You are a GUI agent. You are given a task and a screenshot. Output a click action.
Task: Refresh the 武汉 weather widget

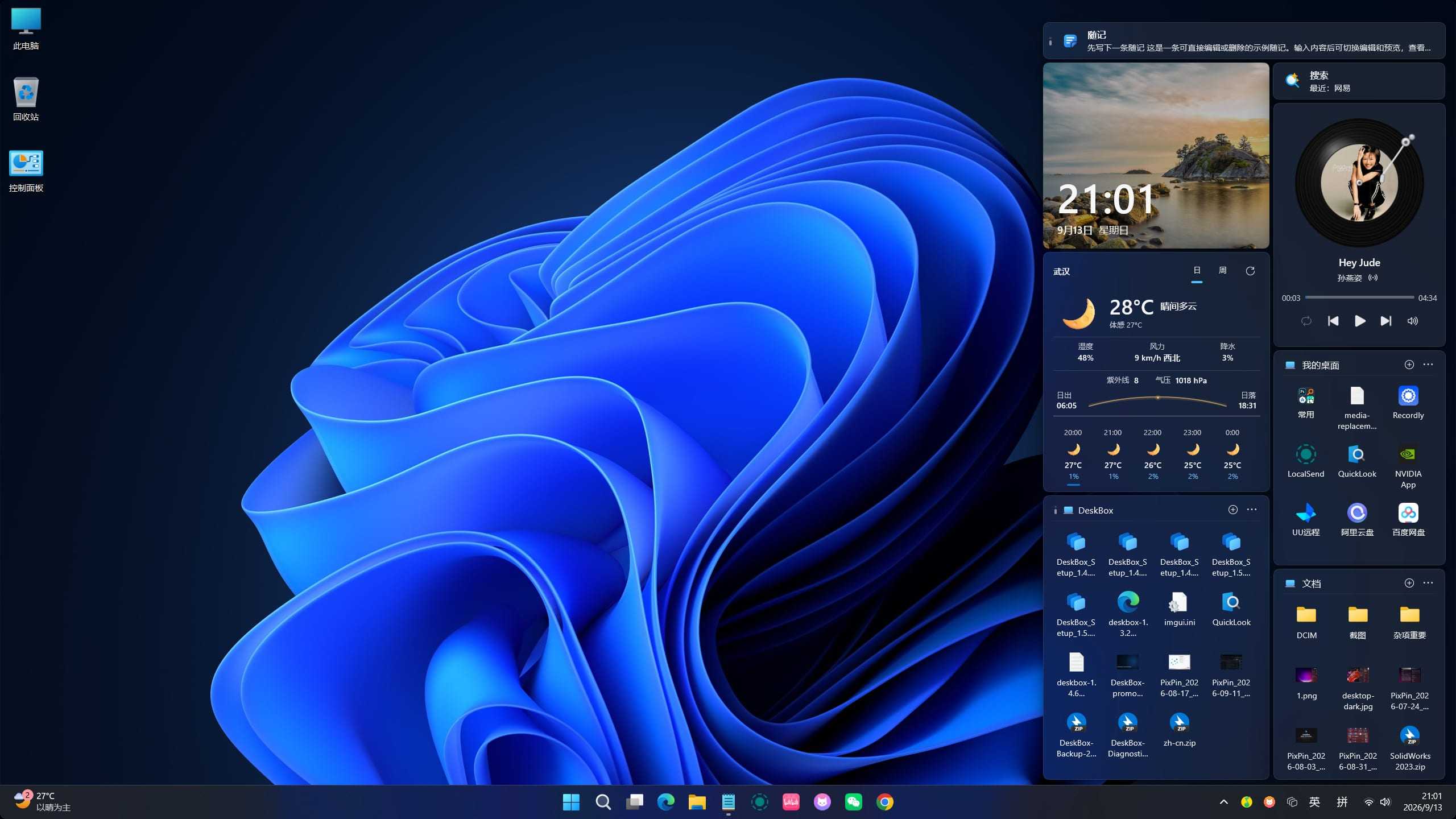[x=1250, y=271]
